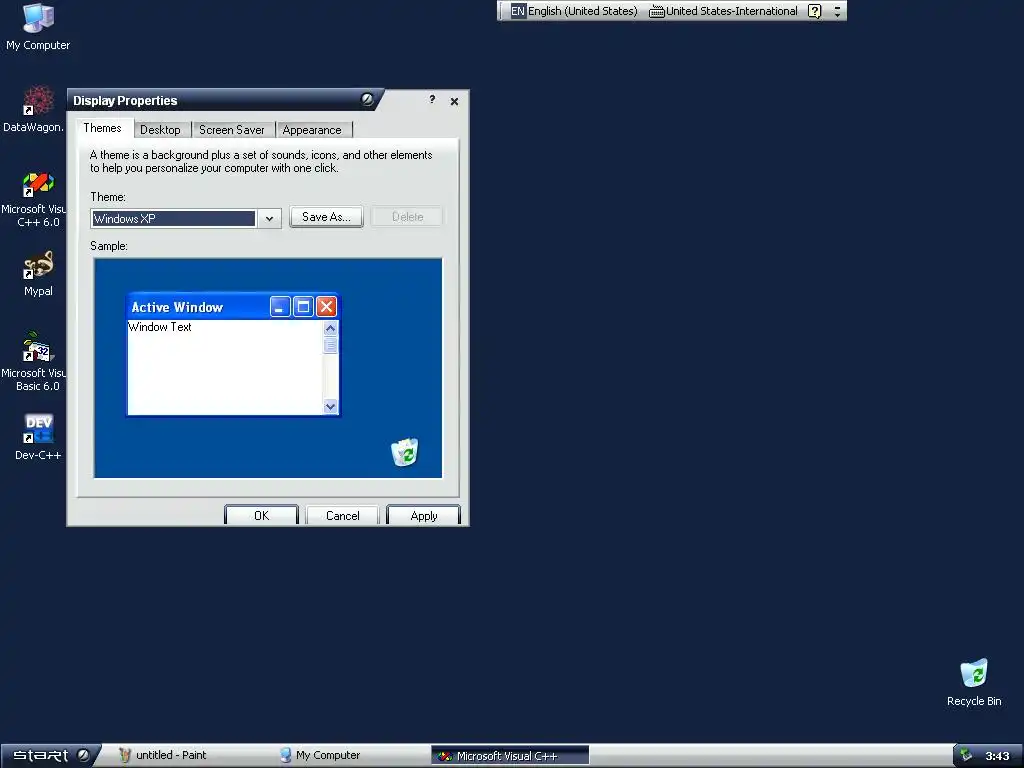Open language bar options arrow
Image resolution: width=1024 pixels, height=768 pixels.
pos(837,11)
